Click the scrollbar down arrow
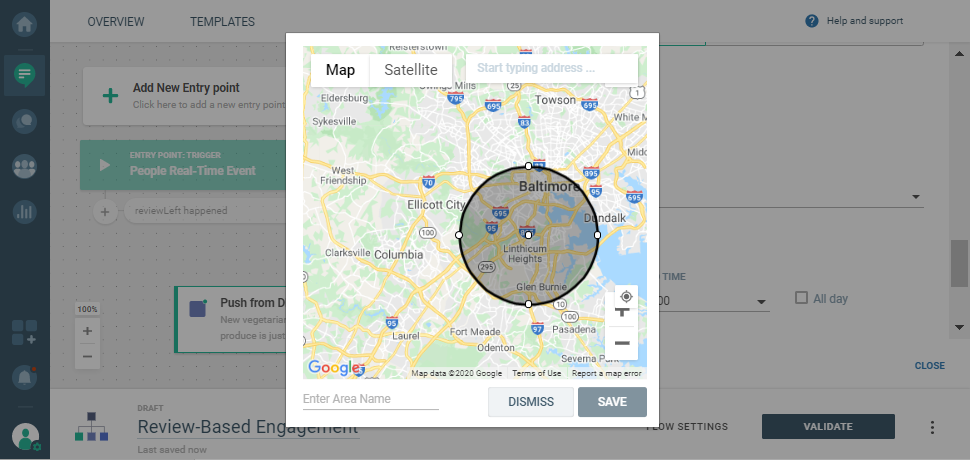Viewport: 970px width, 460px height. [x=959, y=327]
